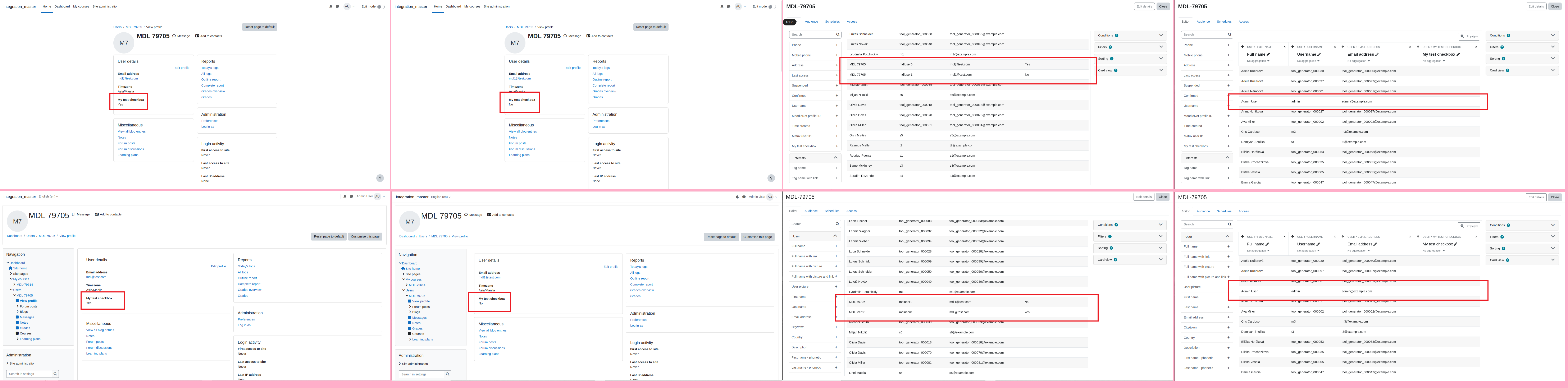The height and width of the screenshot is (388, 1568).
Task: Click settings search magnifier, mdl1@test.com profile with Navigation block
Action: [x=447, y=374]
